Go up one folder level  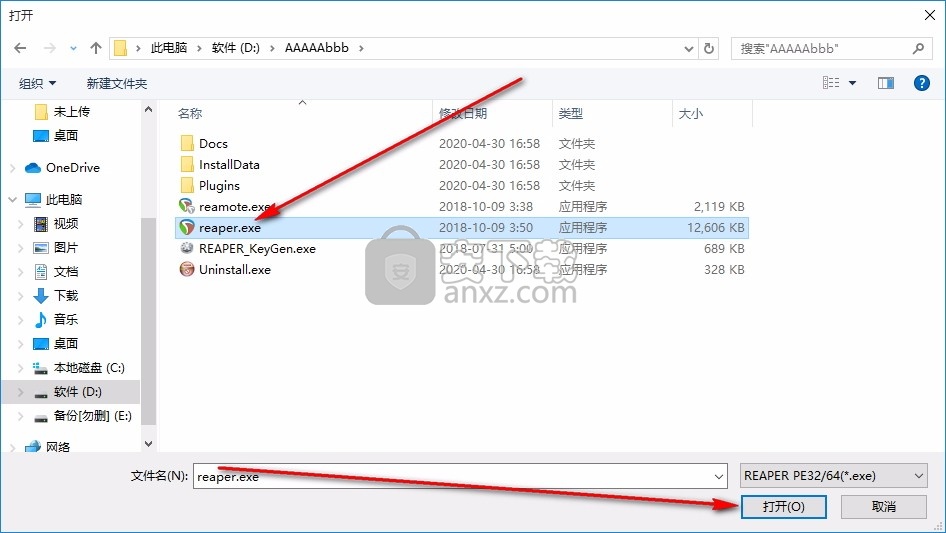tap(95, 48)
